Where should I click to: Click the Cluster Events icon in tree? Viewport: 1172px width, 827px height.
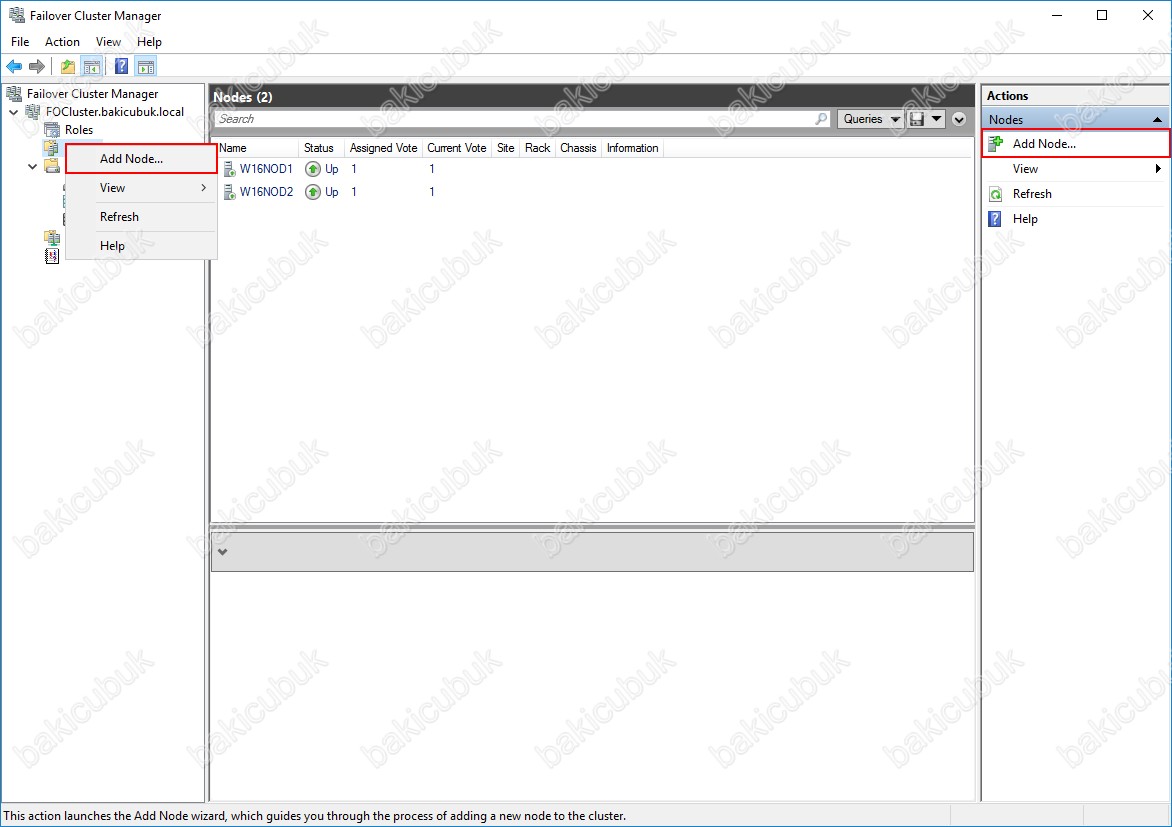coord(52,256)
